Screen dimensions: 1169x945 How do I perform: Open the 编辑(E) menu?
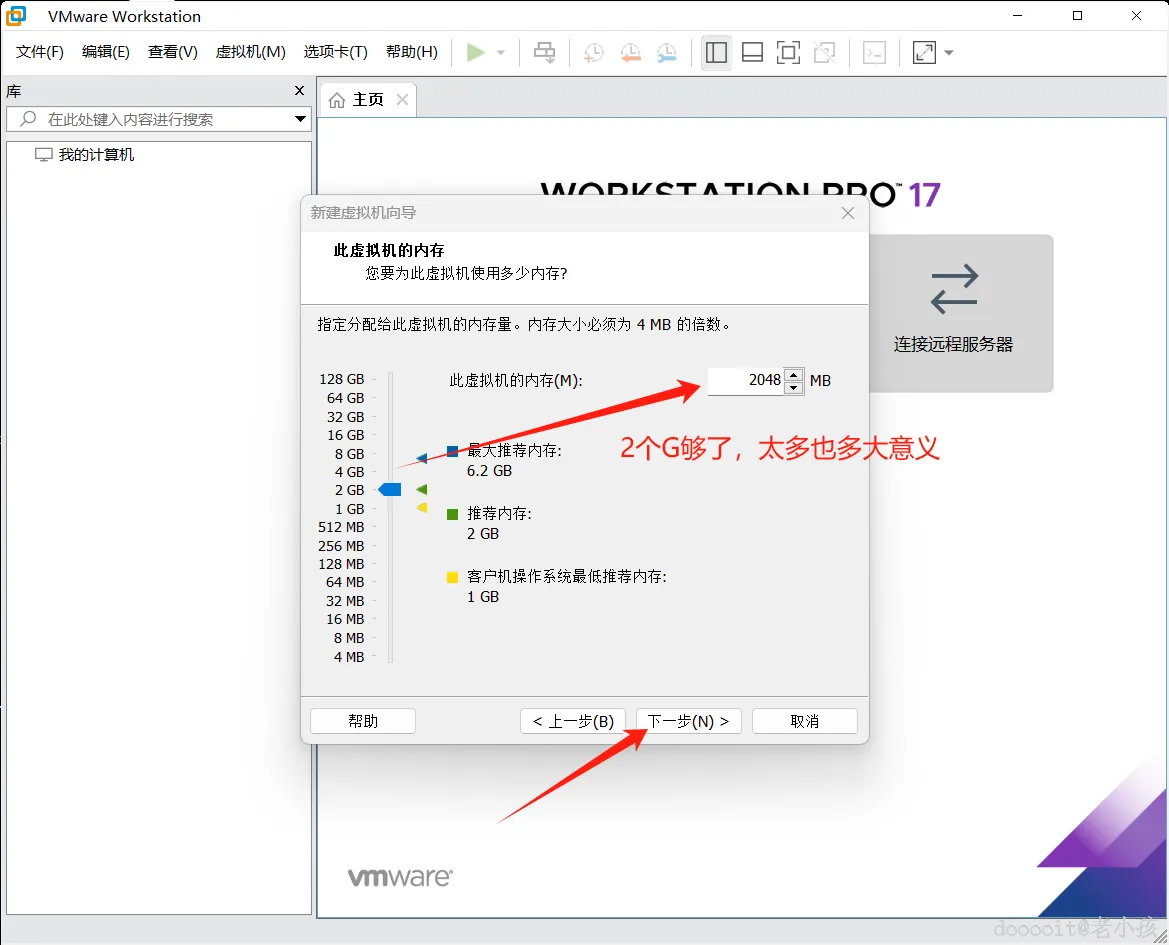click(106, 51)
